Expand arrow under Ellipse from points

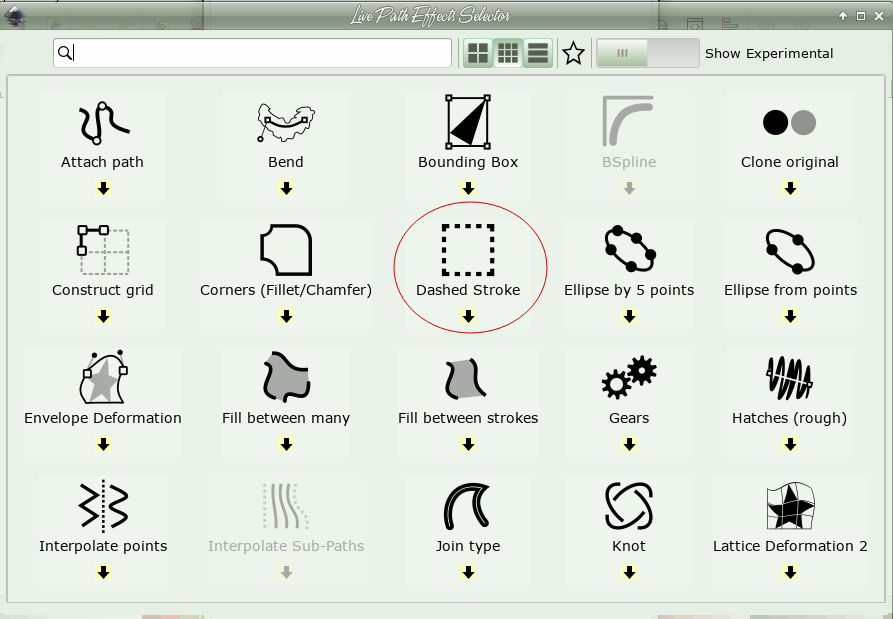tap(790, 316)
